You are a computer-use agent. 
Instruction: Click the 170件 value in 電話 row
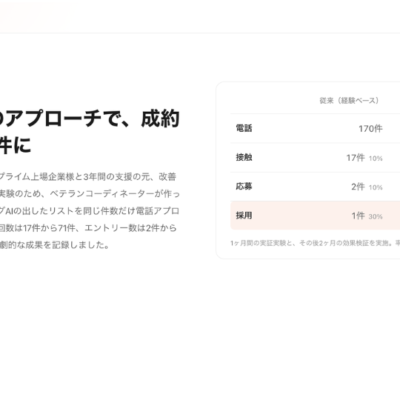click(x=370, y=128)
